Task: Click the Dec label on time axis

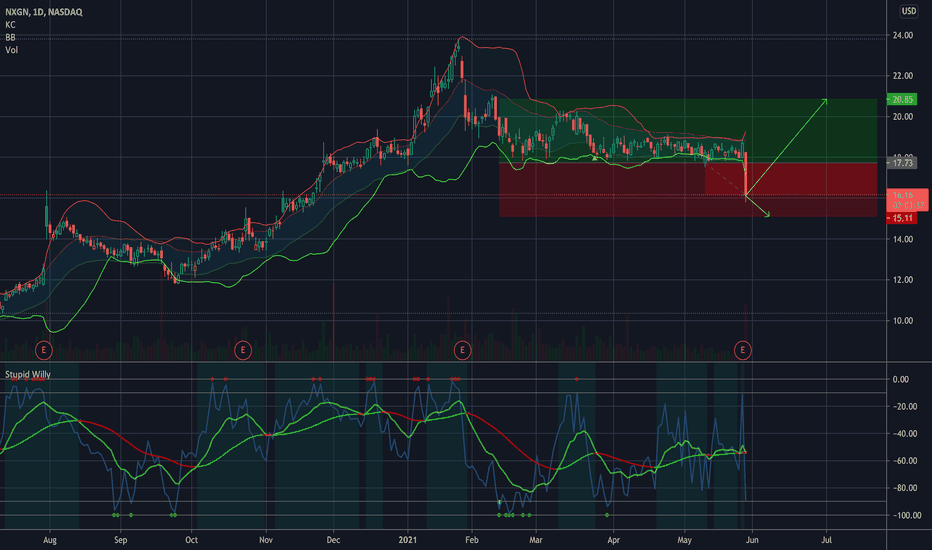Action: pyautogui.click(x=333, y=540)
